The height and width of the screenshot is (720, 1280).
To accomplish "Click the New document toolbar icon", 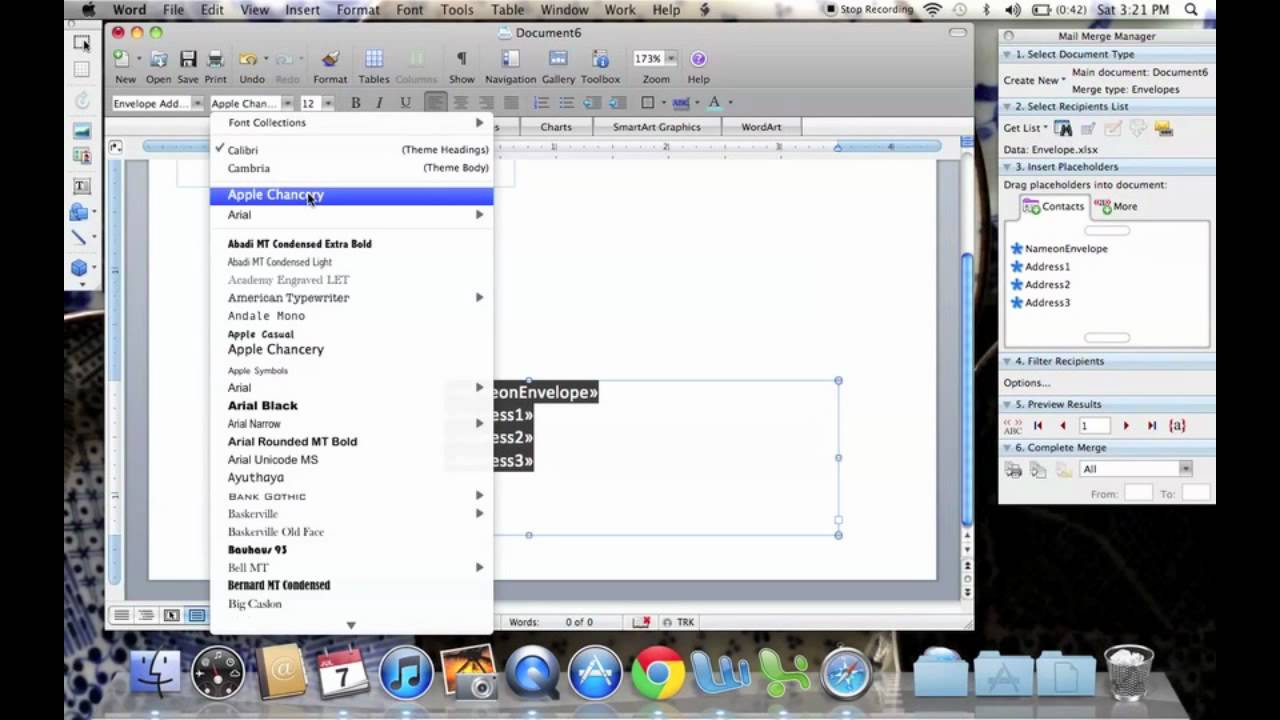I will [121, 60].
